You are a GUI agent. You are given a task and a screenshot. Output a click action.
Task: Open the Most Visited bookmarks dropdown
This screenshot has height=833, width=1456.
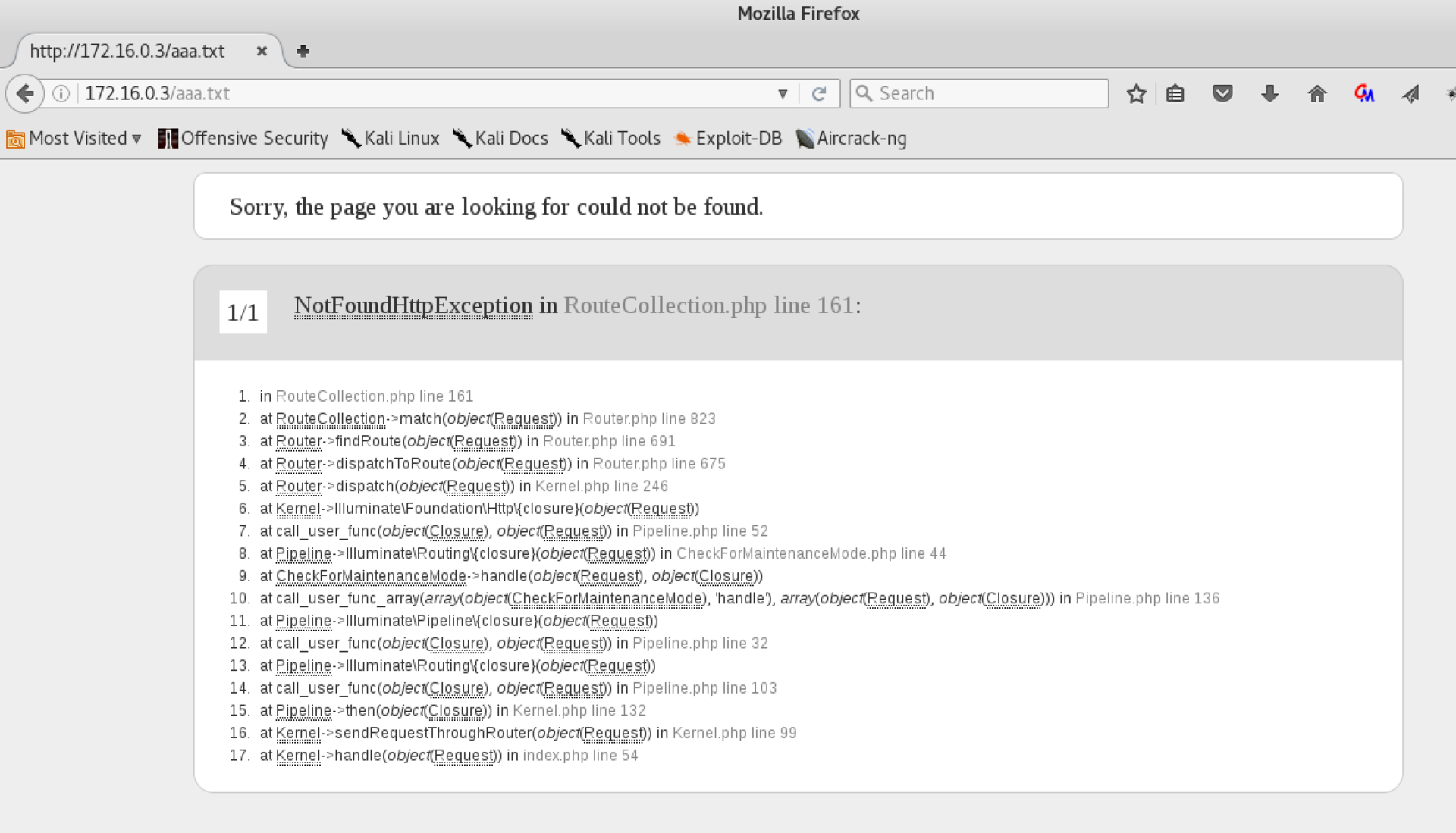74,138
